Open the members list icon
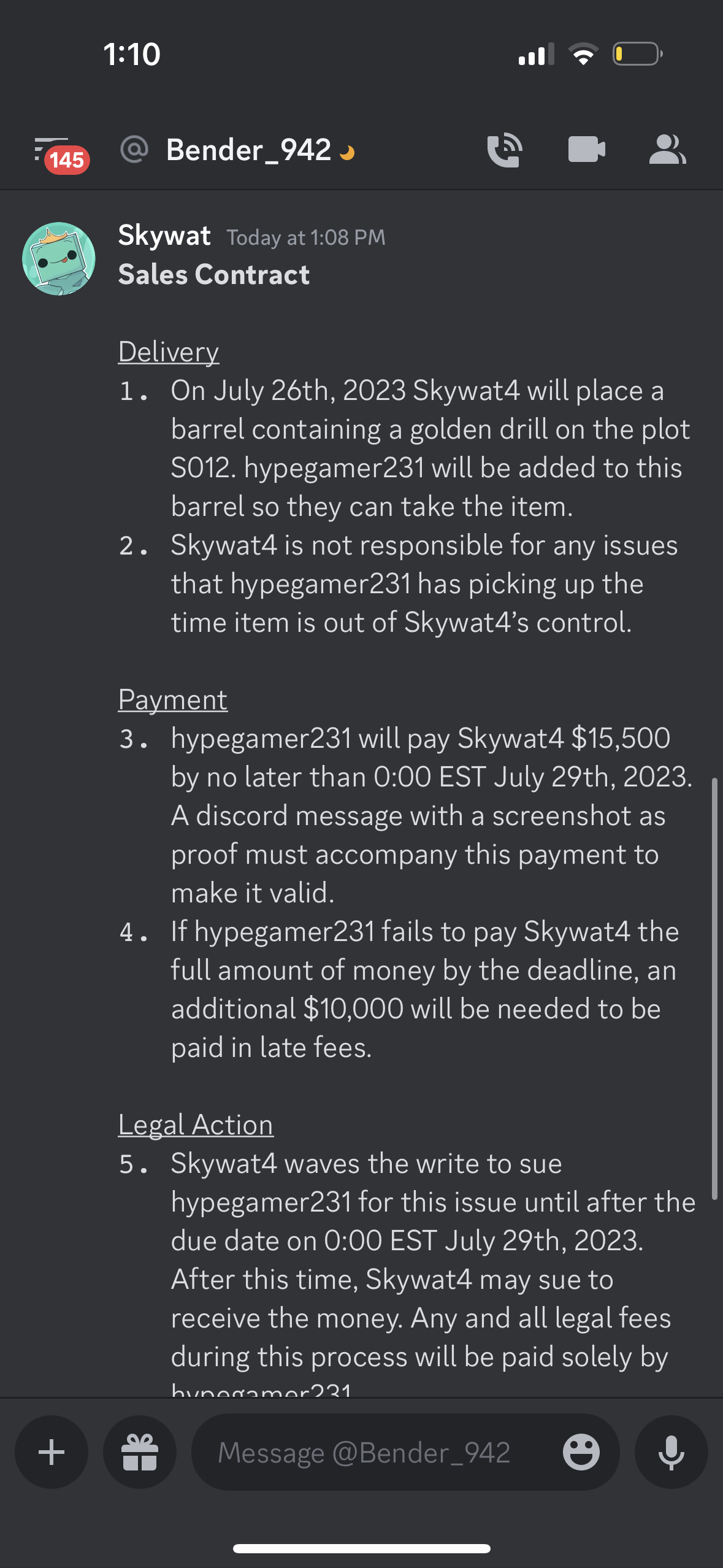This screenshot has height=1568, width=723. coord(667,150)
